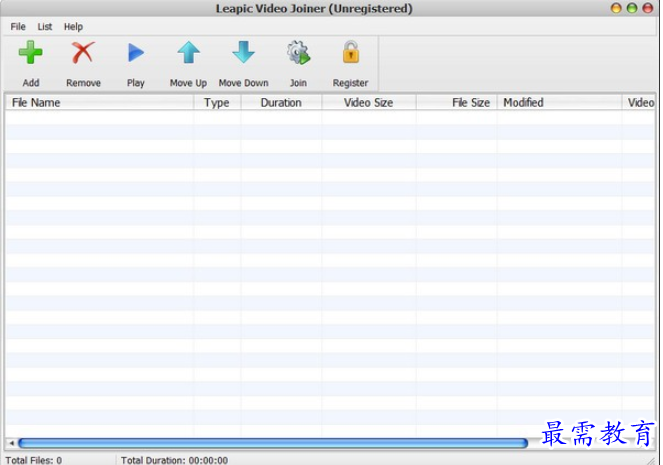This screenshot has width=663, height=465.
Task: Click the green plus Add icon
Action: [x=30, y=52]
